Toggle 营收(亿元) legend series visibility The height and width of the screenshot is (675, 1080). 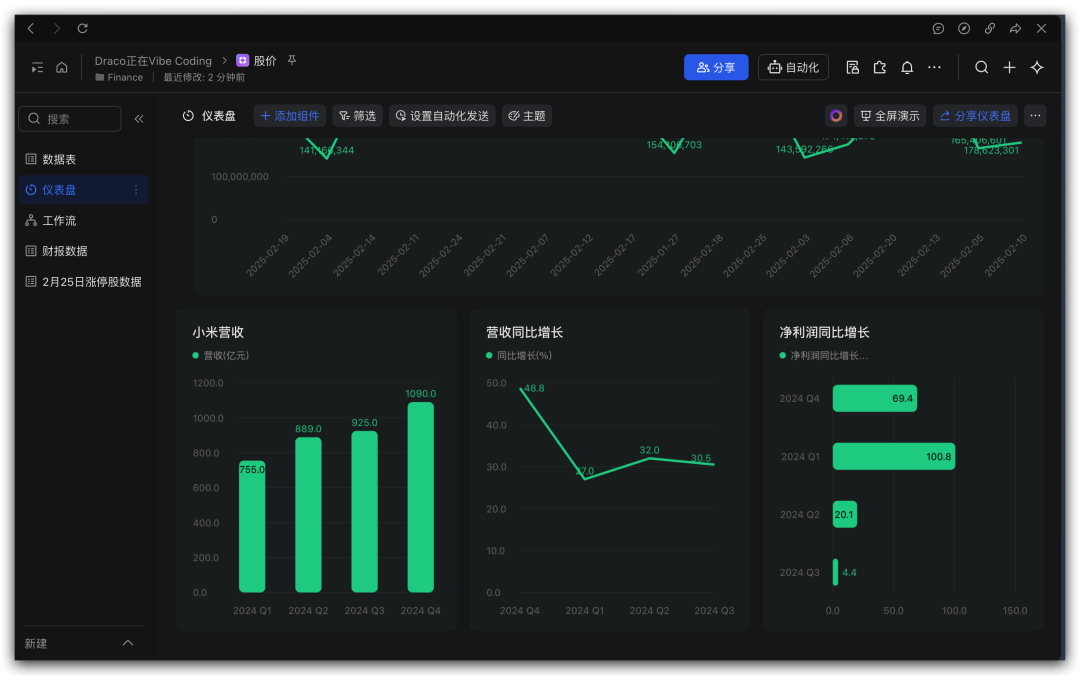(220, 355)
